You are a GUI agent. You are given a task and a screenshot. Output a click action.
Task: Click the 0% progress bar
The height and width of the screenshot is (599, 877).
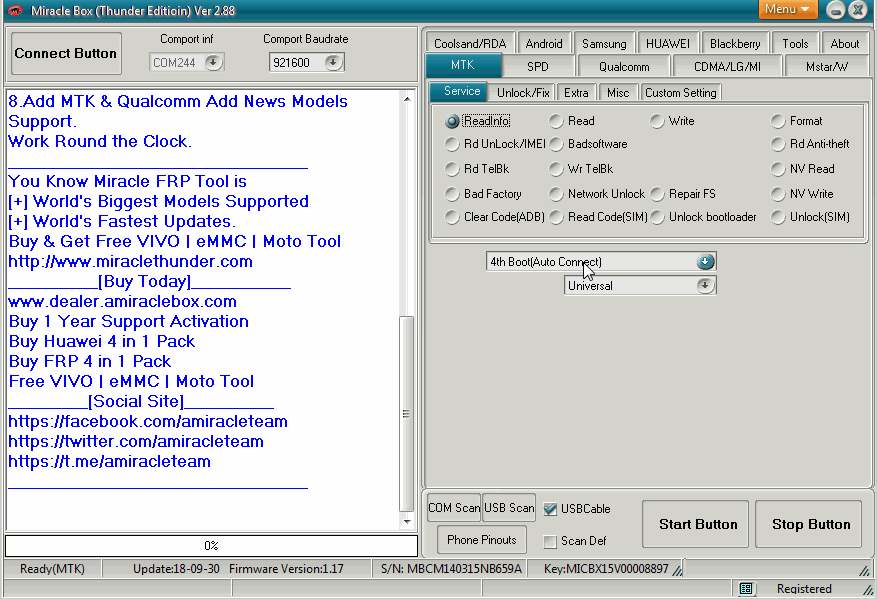pyautogui.click(x=211, y=545)
